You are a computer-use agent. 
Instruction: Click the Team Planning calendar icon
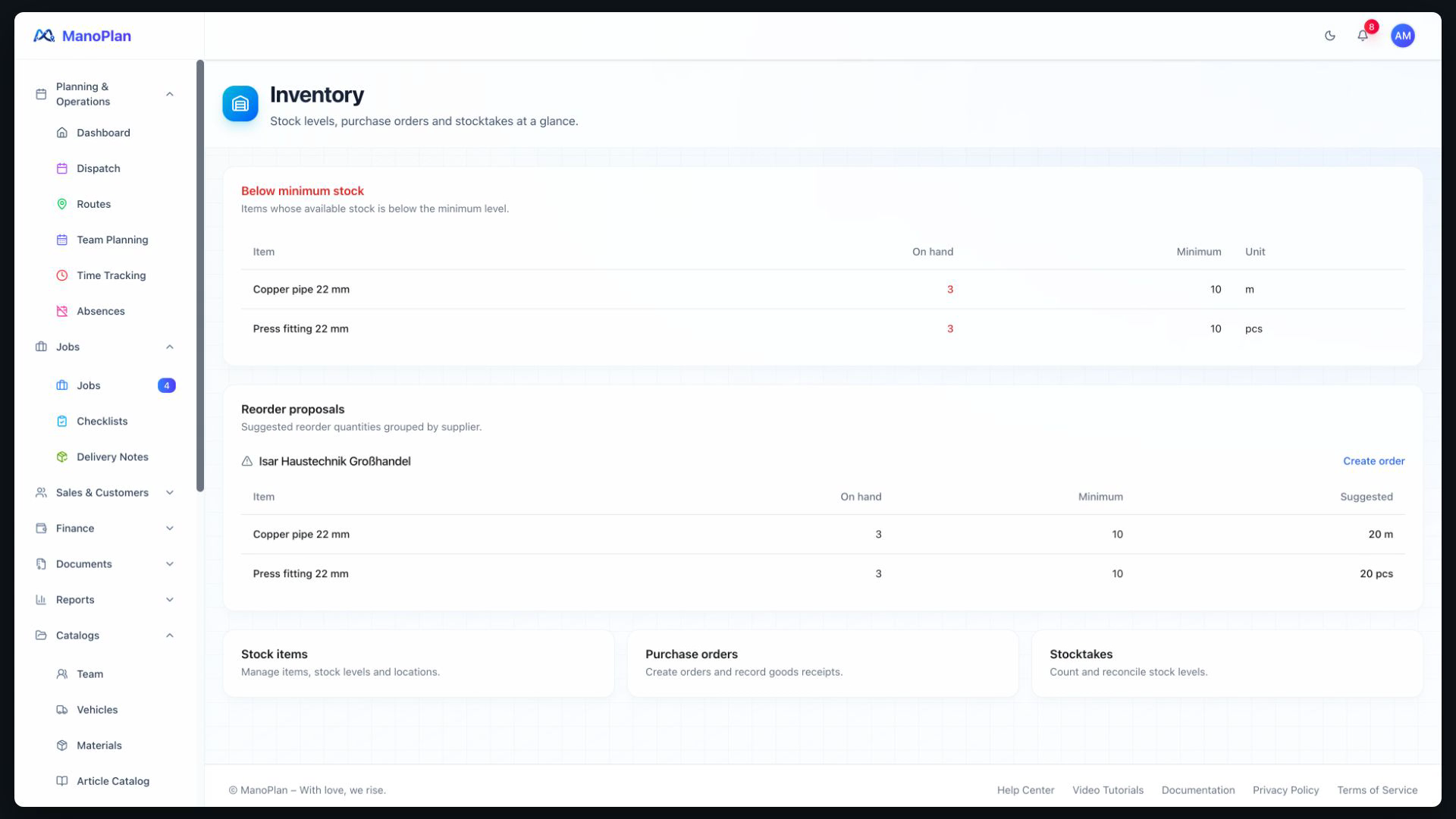[62, 240]
